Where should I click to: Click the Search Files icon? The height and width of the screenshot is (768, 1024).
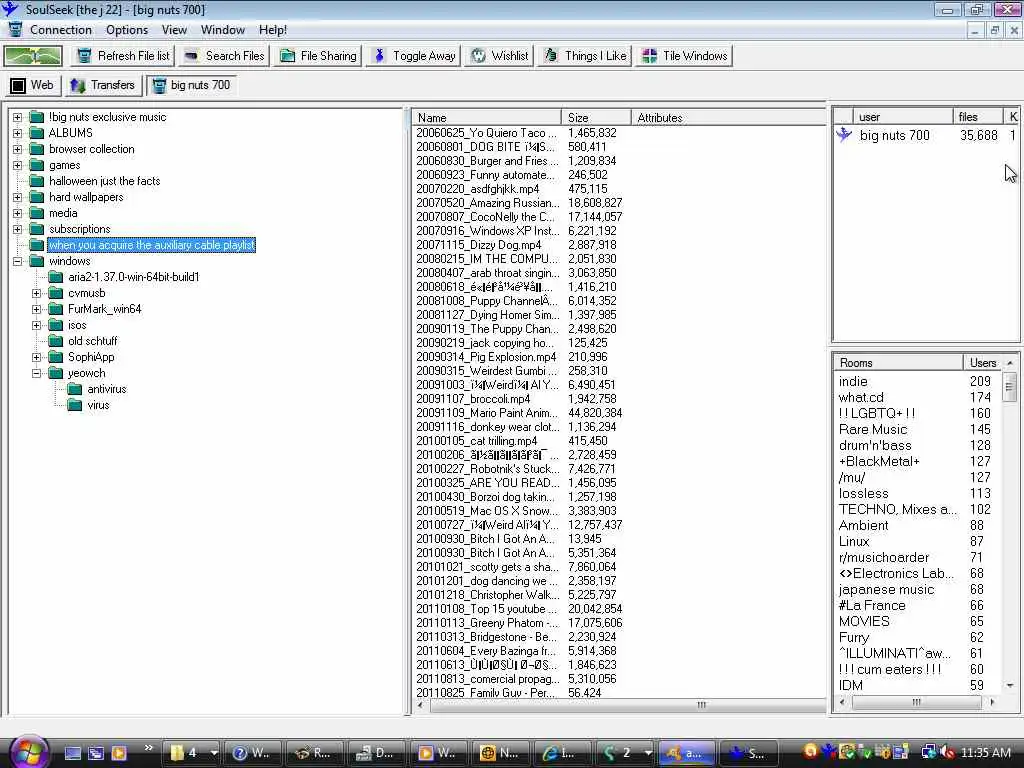(x=191, y=56)
